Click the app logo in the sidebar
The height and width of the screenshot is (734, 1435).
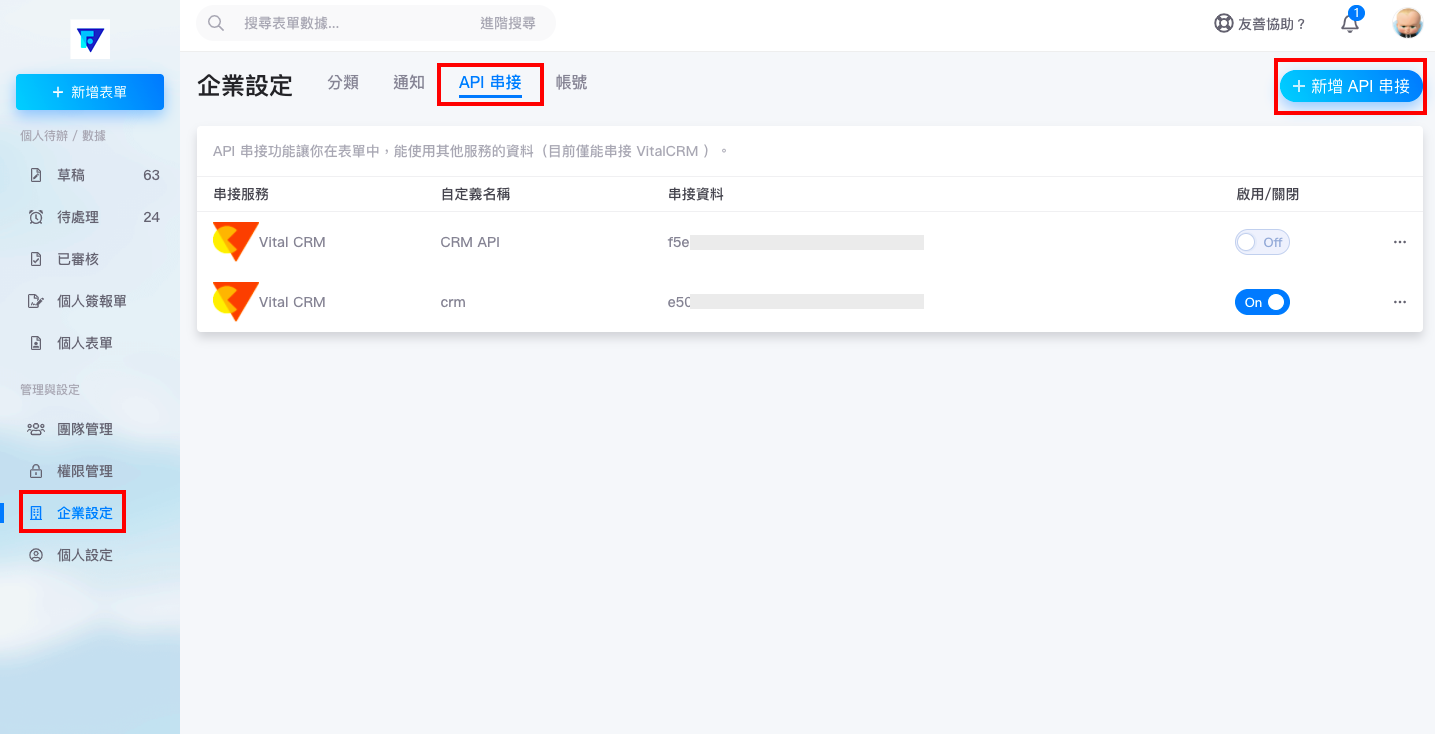point(90,39)
